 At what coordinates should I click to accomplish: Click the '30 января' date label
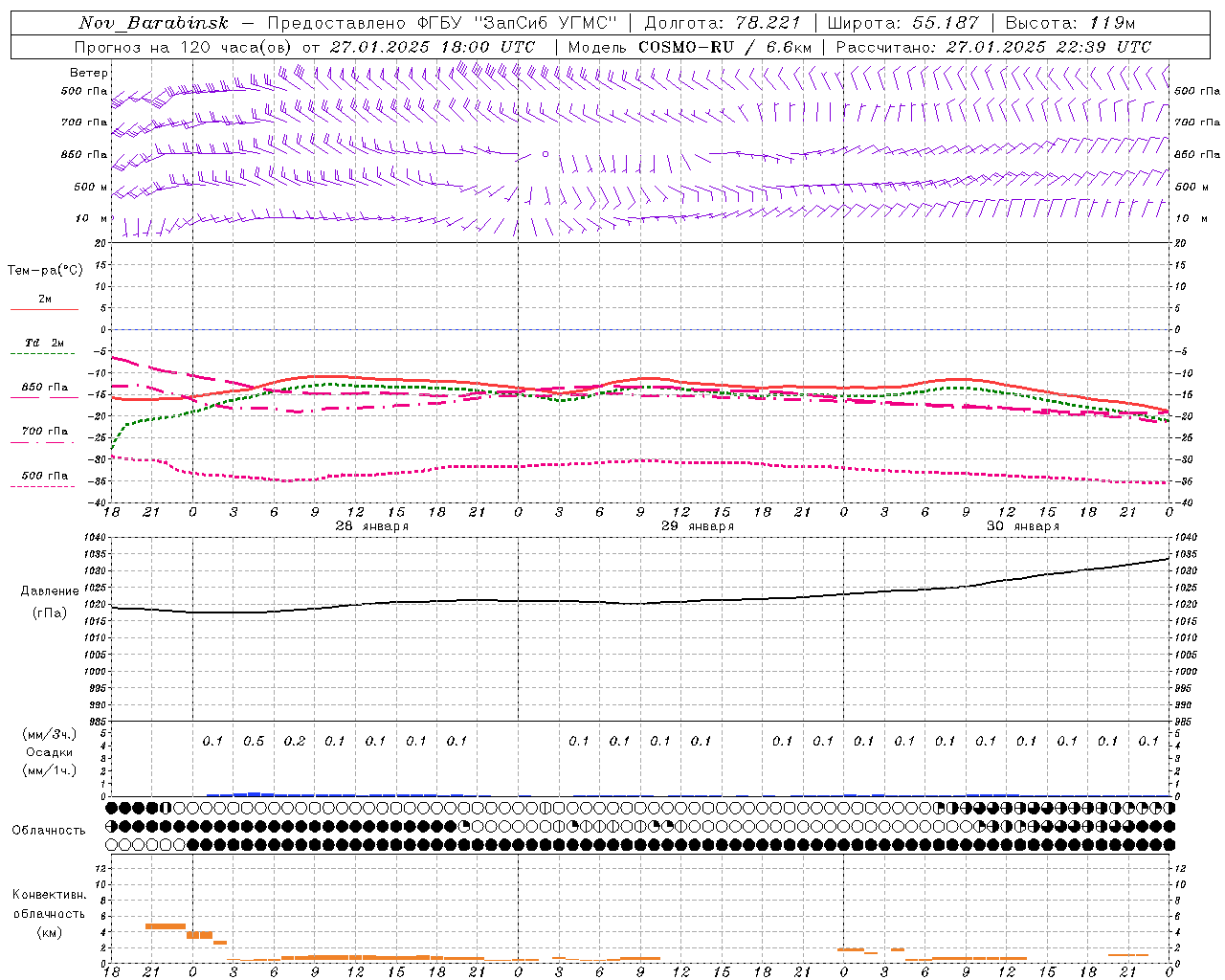coord(1023,526)
